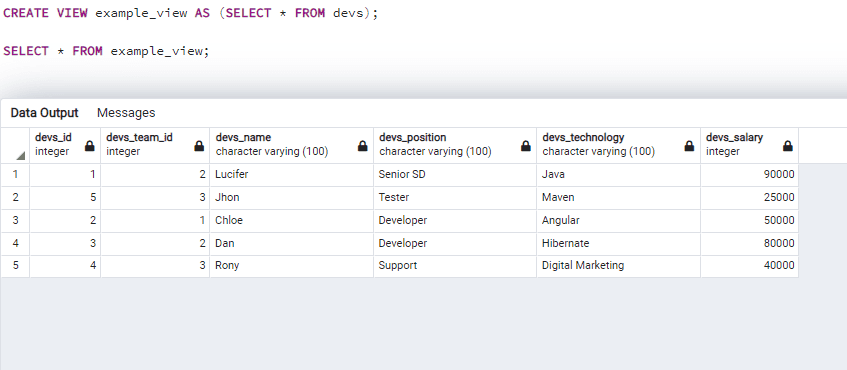Click the Java technology cell
This screenshot has height=370, width=847.
619,175
